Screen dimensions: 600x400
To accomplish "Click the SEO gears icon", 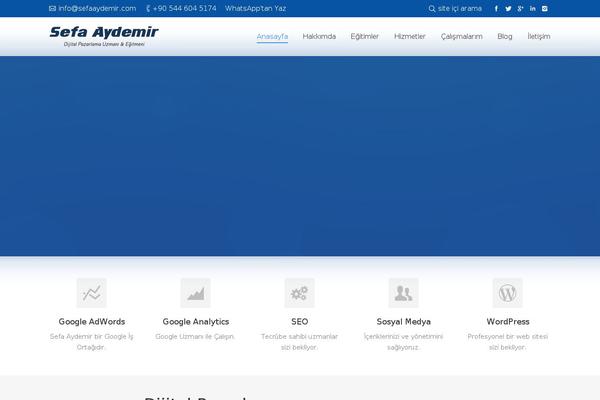I will click(300, 293).
